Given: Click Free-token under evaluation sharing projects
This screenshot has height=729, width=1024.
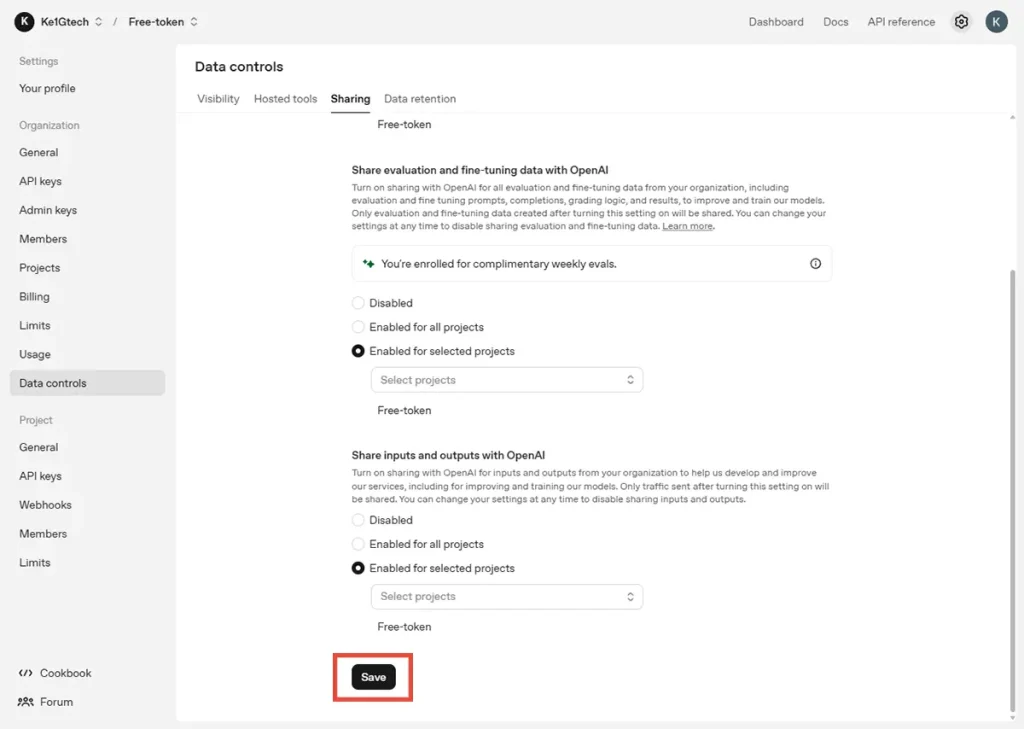Looking at the screenshot, I should pos(404,410).
